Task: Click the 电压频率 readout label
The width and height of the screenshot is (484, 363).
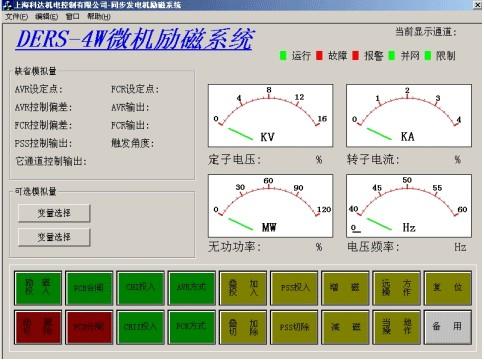Action: coord(373,247)
